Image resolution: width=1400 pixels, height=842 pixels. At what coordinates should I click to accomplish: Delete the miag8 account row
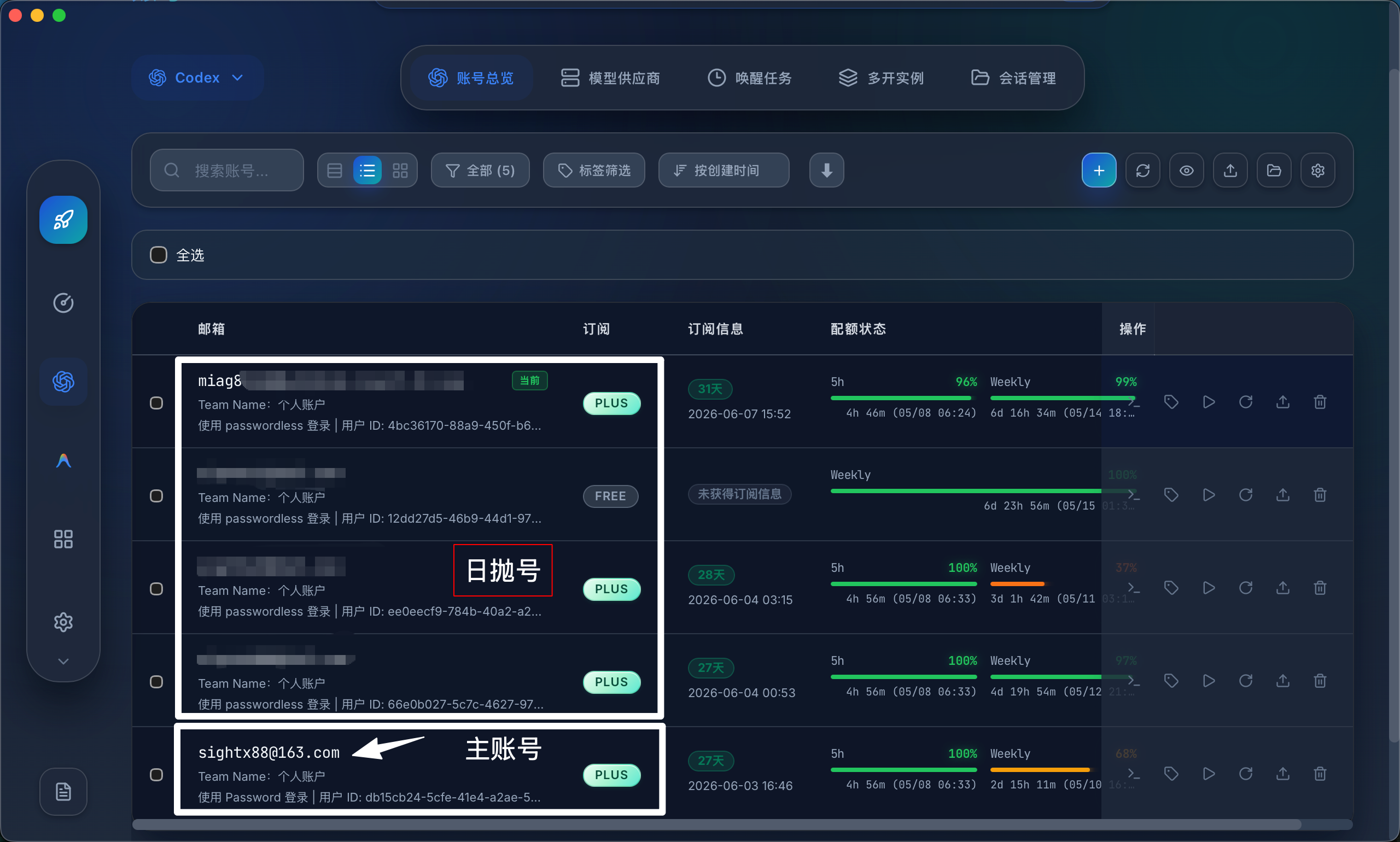point(1320,402)
